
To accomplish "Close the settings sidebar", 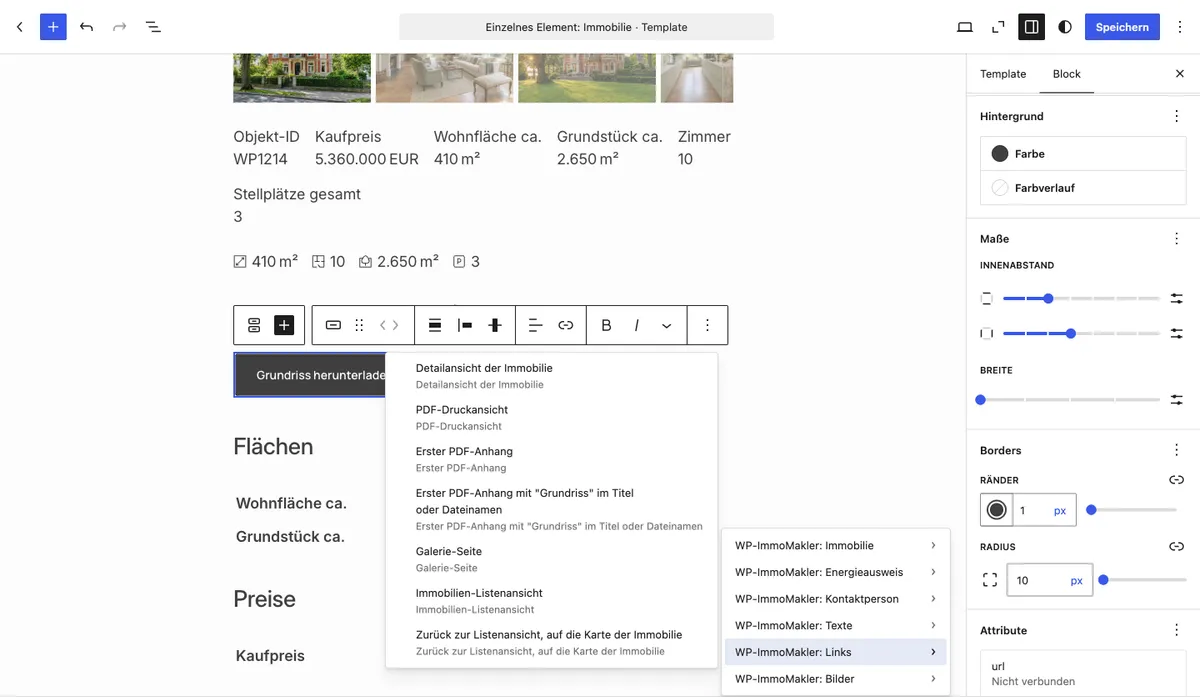I will 1179,74.
